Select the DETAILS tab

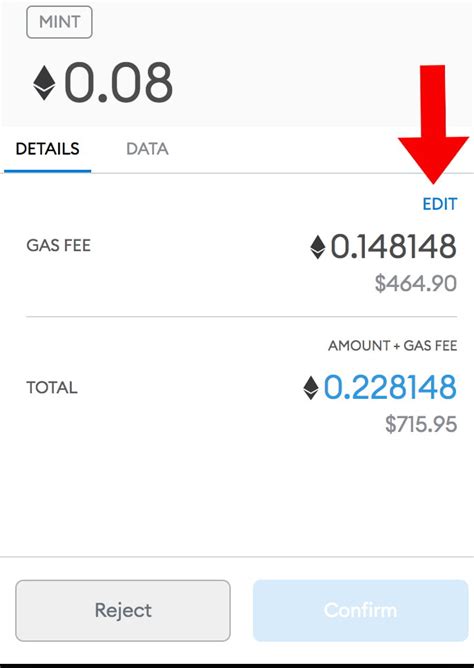pyautogui.click(x=47, y=149)
